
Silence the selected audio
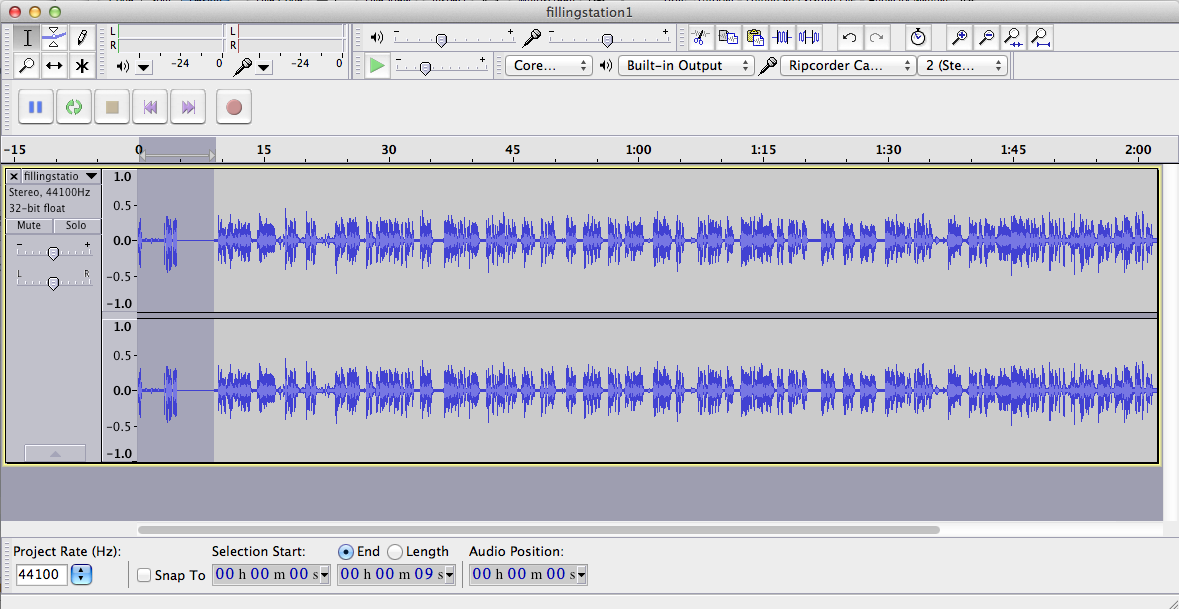pos(809,37)
